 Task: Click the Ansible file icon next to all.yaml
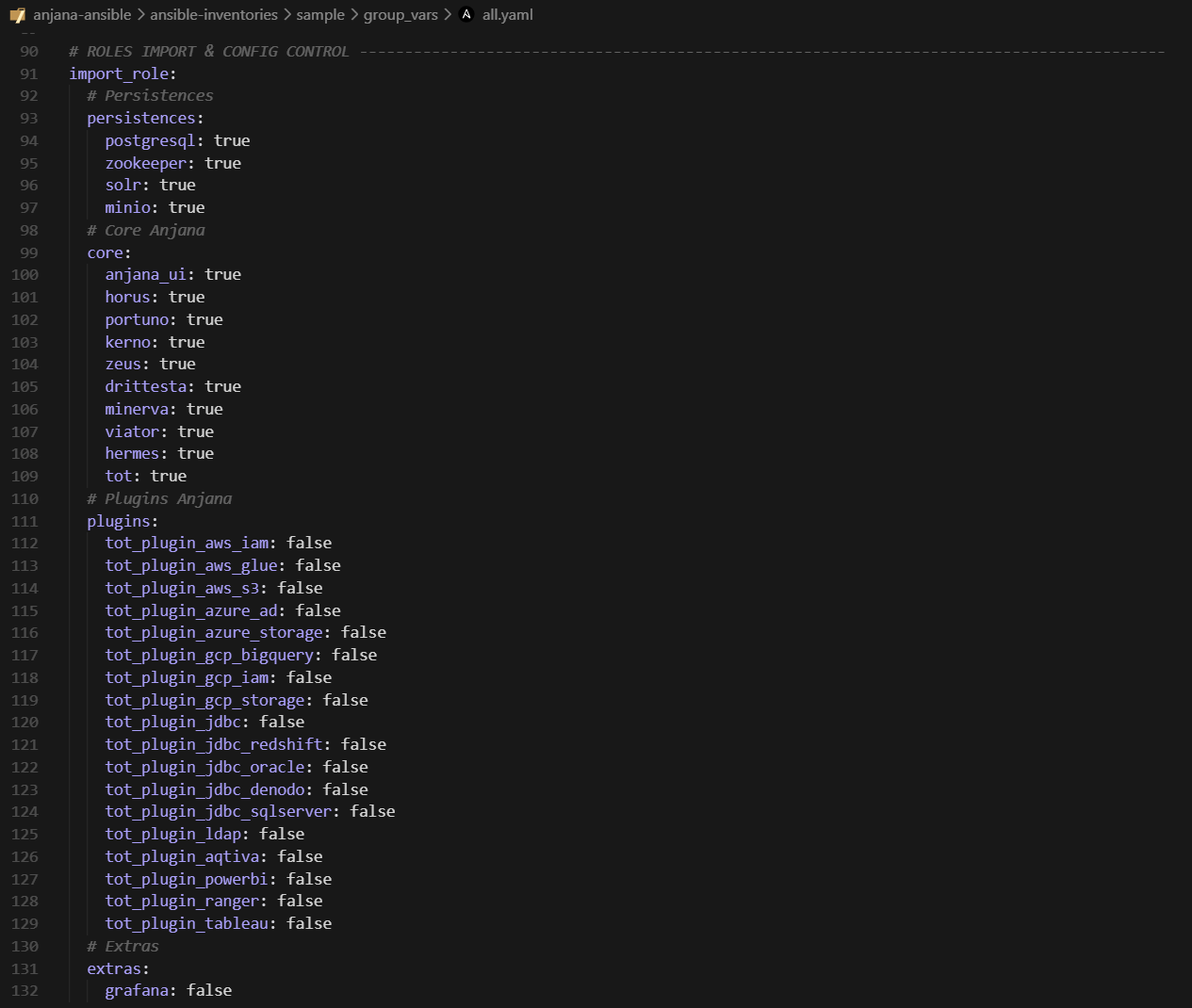(465, 14)
